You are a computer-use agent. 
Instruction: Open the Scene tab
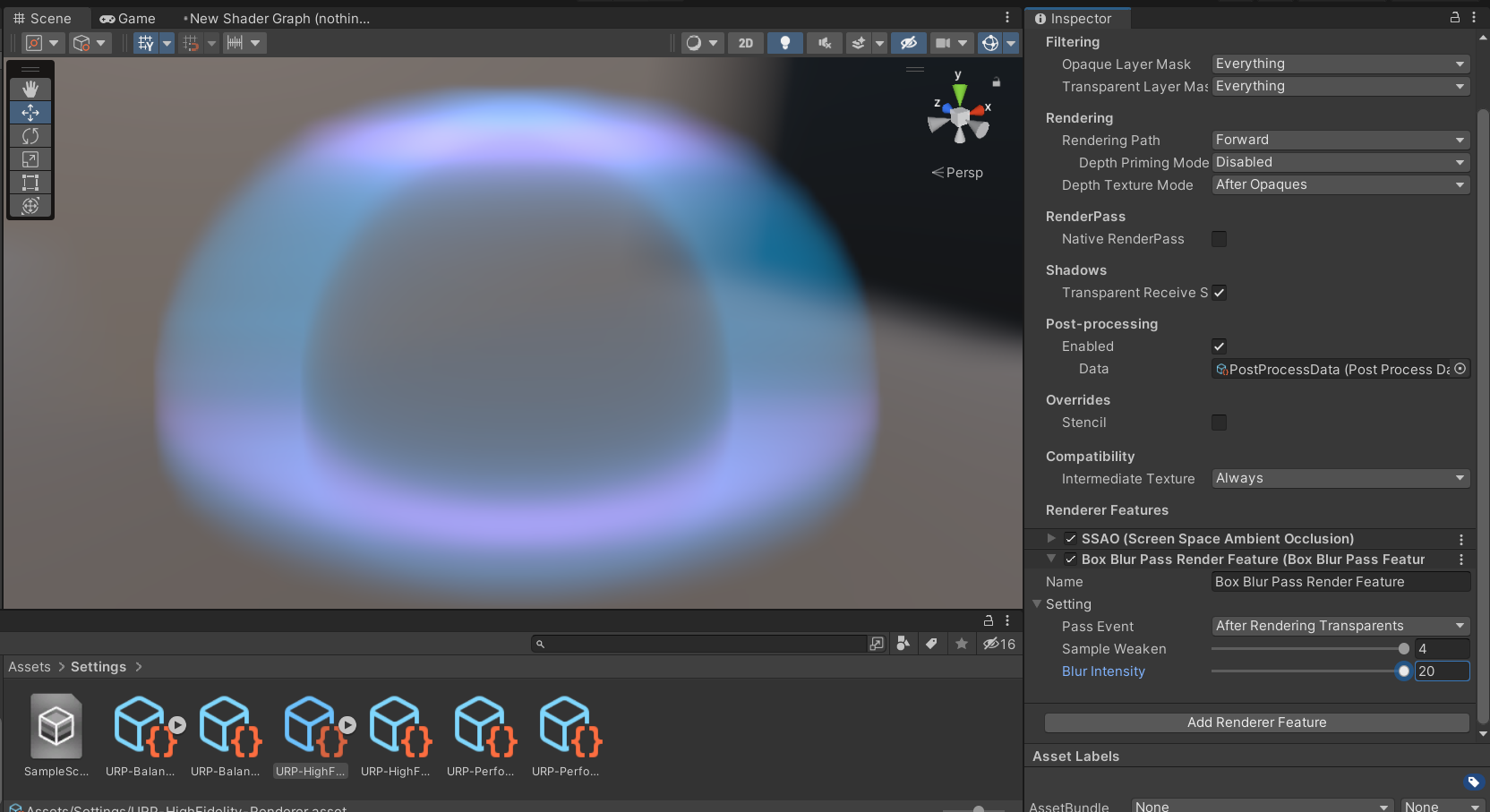42,19
